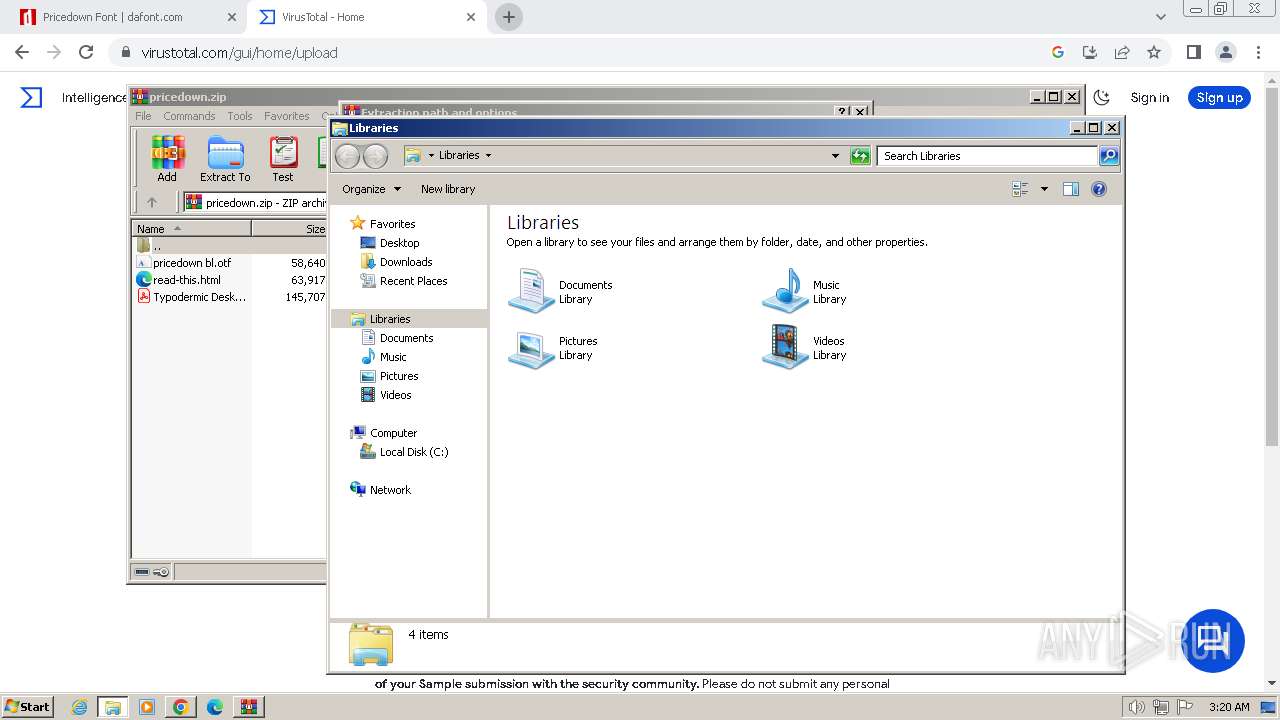Bookmark this page with the star icon
This screenshot has width=1280, height=720.
1154,53
